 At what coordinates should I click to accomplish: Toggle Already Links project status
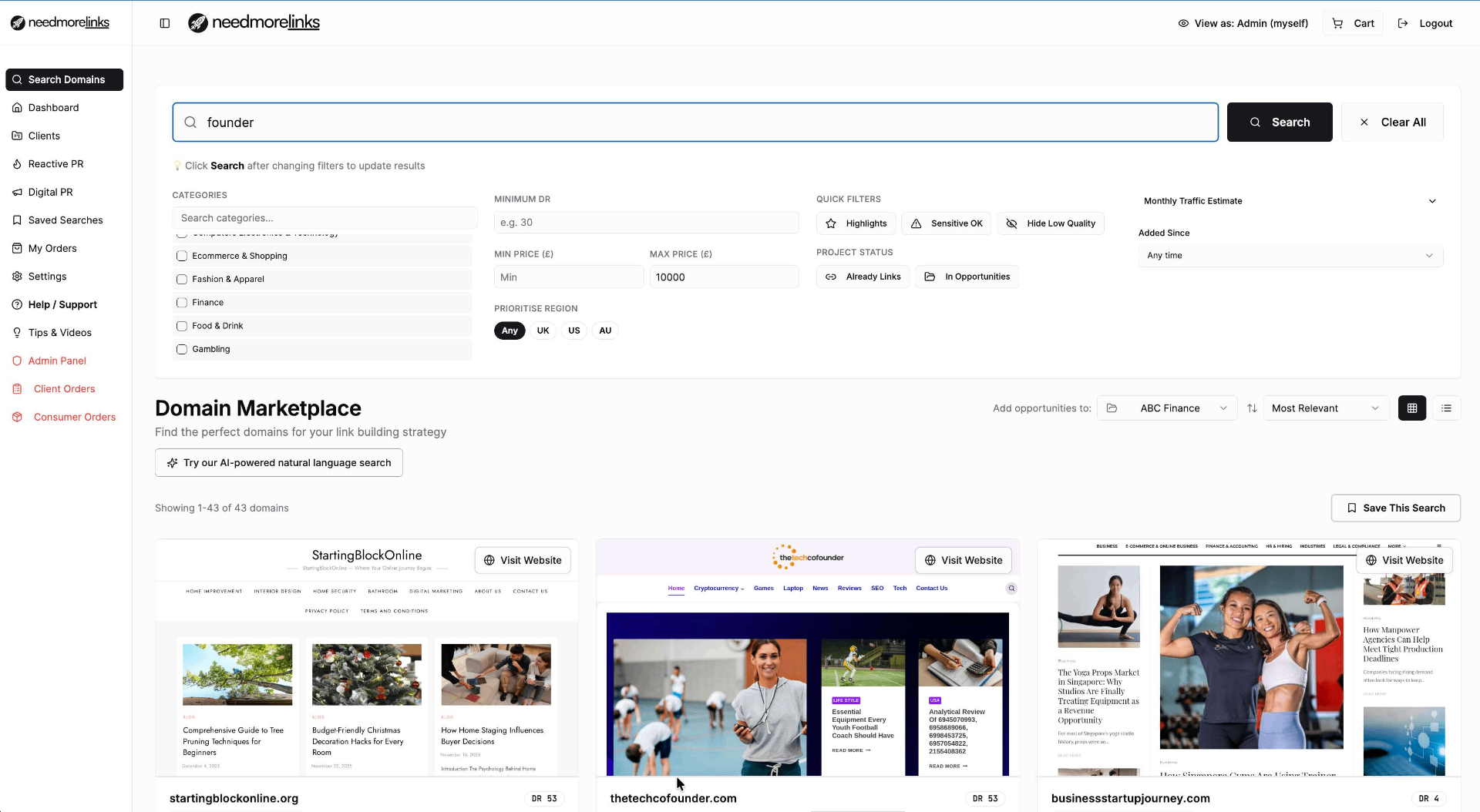coord(863,277)
